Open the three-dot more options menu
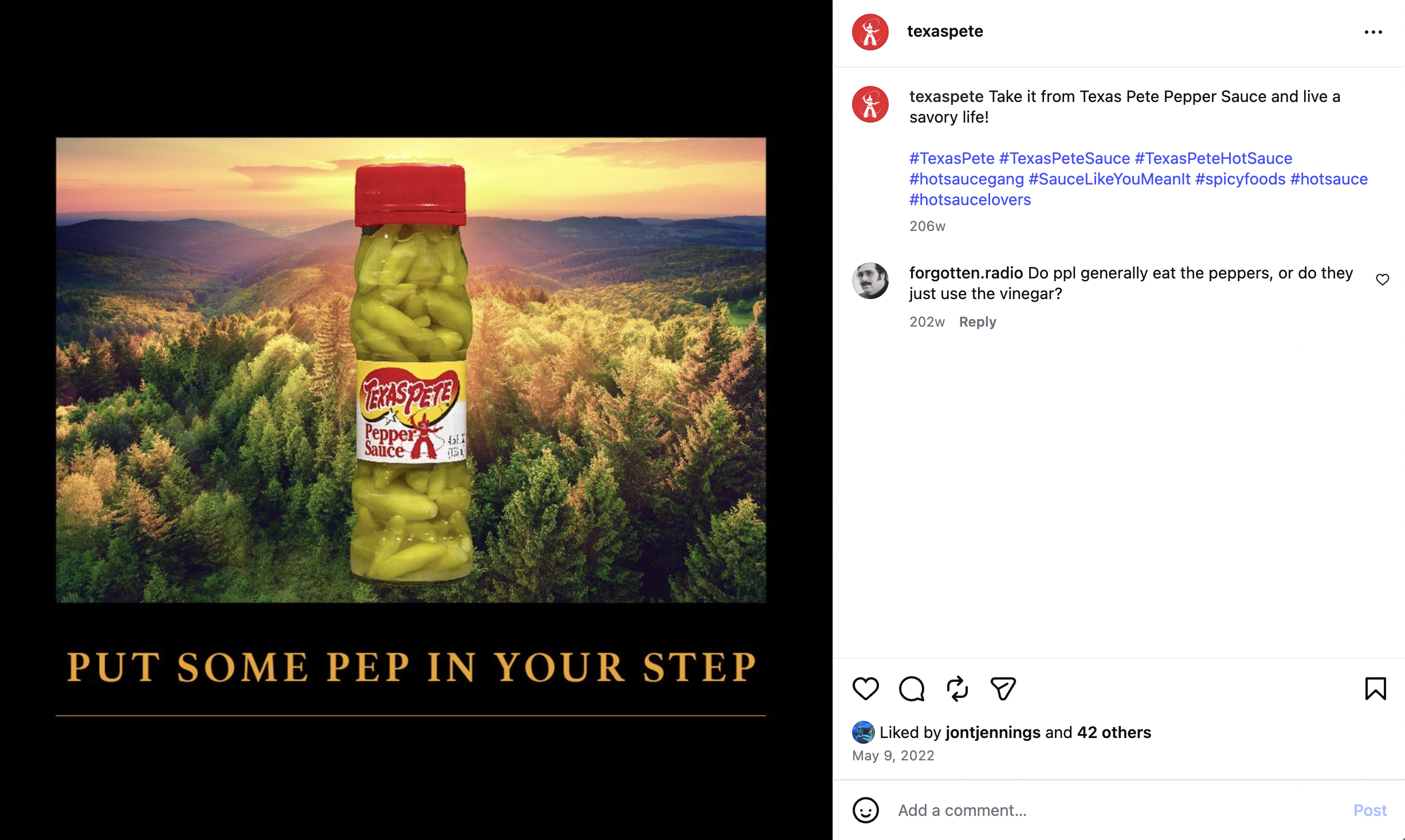 [1373, 32]
